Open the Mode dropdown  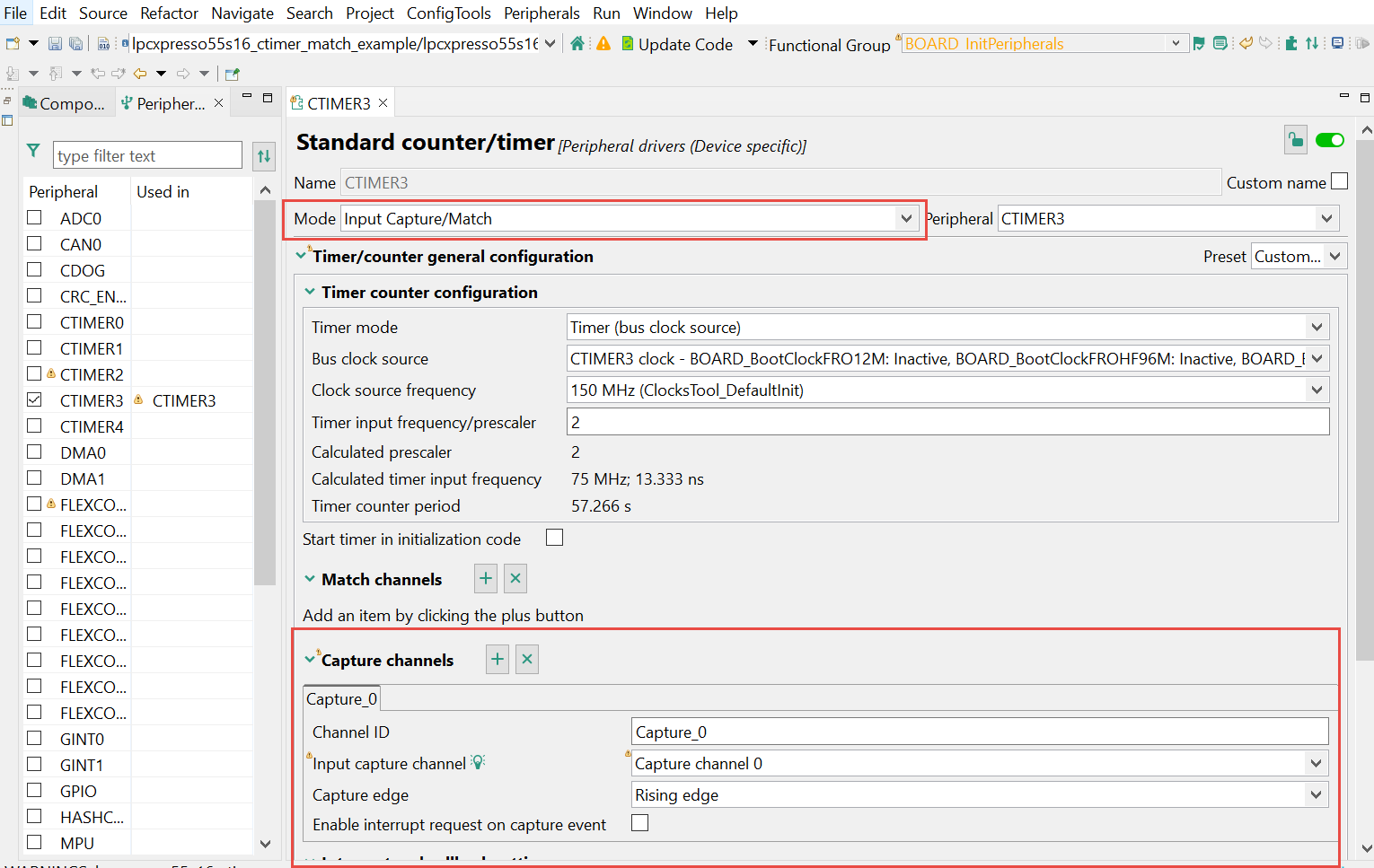pyautogui.click(x=906, y=219)
